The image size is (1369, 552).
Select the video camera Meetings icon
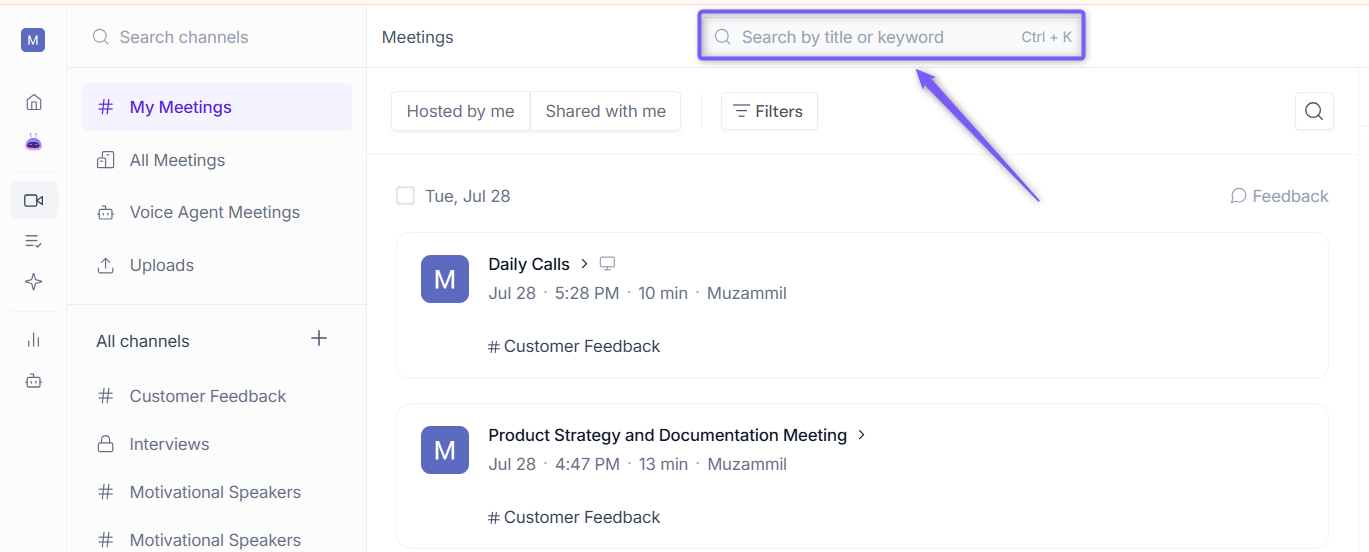coord(33,200)
